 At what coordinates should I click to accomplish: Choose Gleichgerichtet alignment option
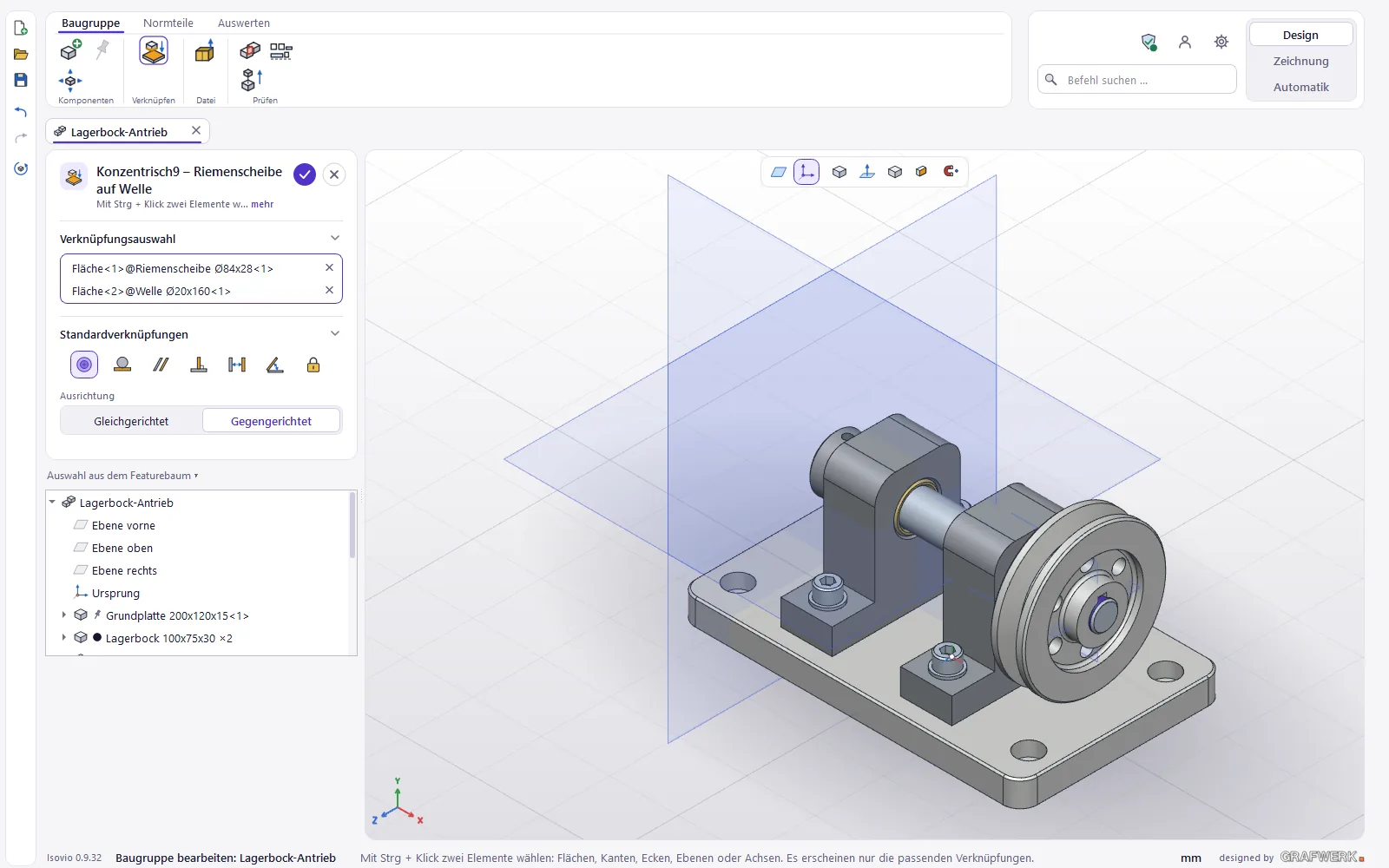(x=131, y=421)
